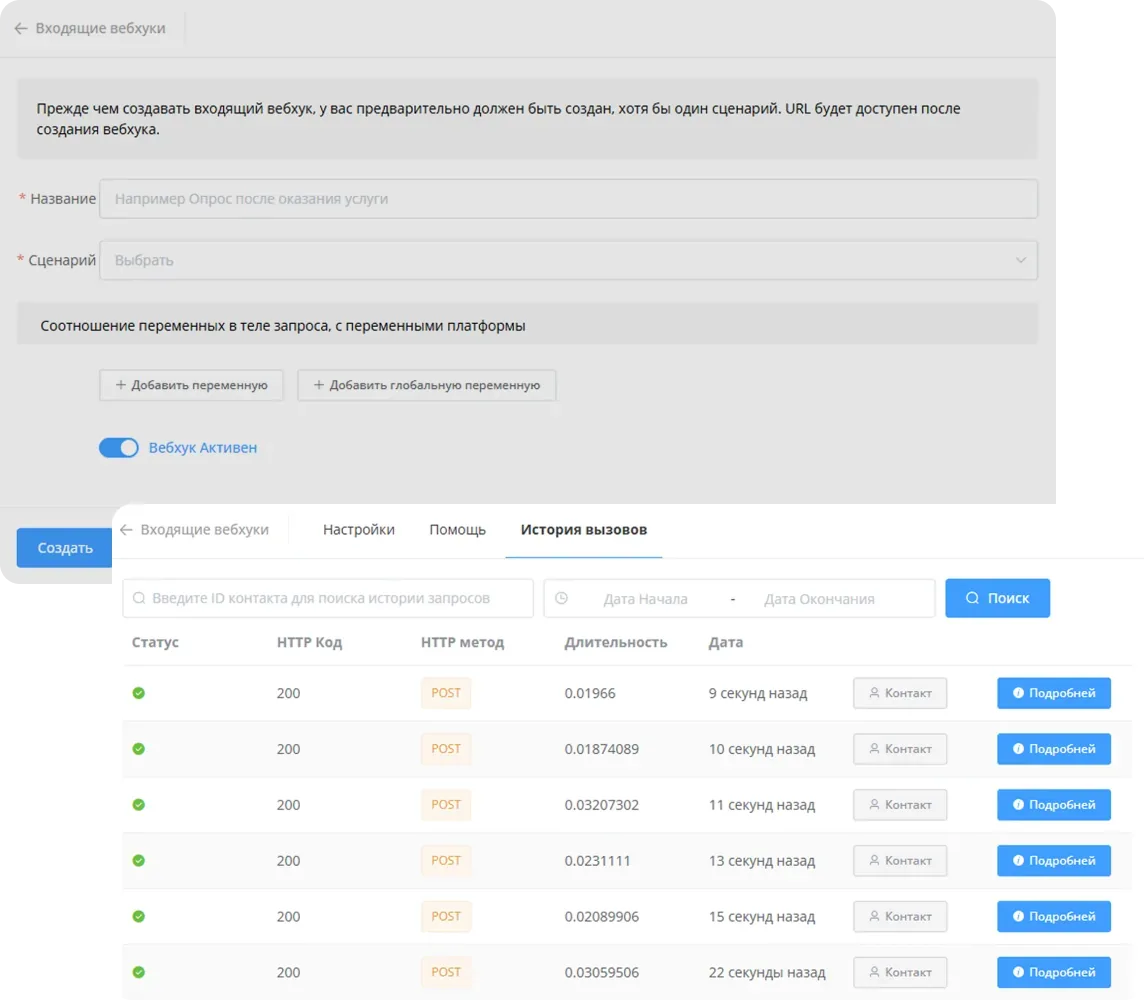Click green status icon in 22 секунды назад row
The width and height of the screenshot is (1144, 1000).
coord(139,972)
